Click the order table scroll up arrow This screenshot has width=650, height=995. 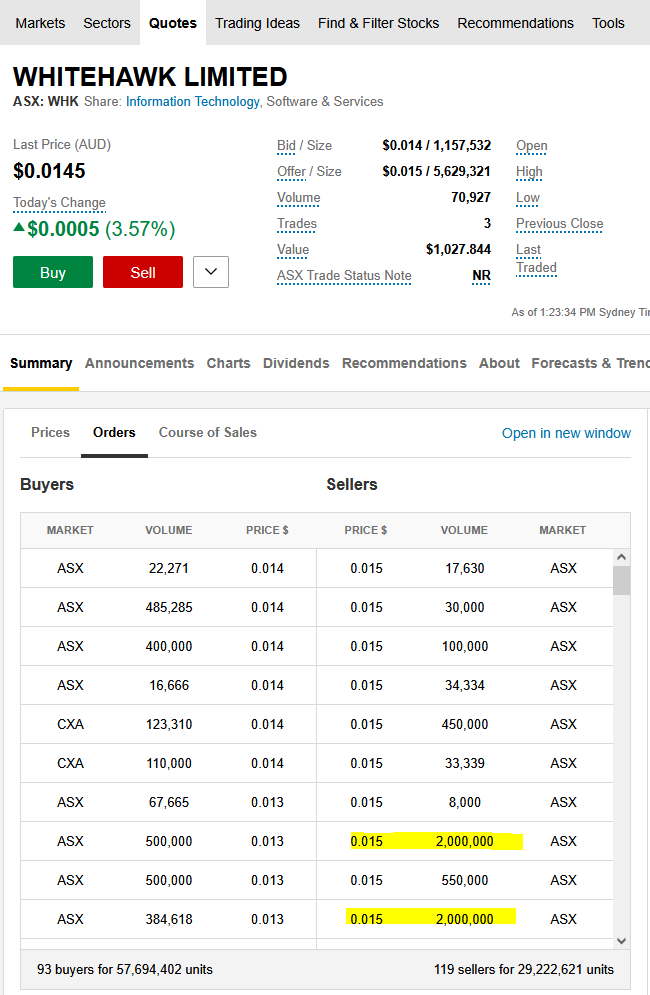click(x=621, y=557)
